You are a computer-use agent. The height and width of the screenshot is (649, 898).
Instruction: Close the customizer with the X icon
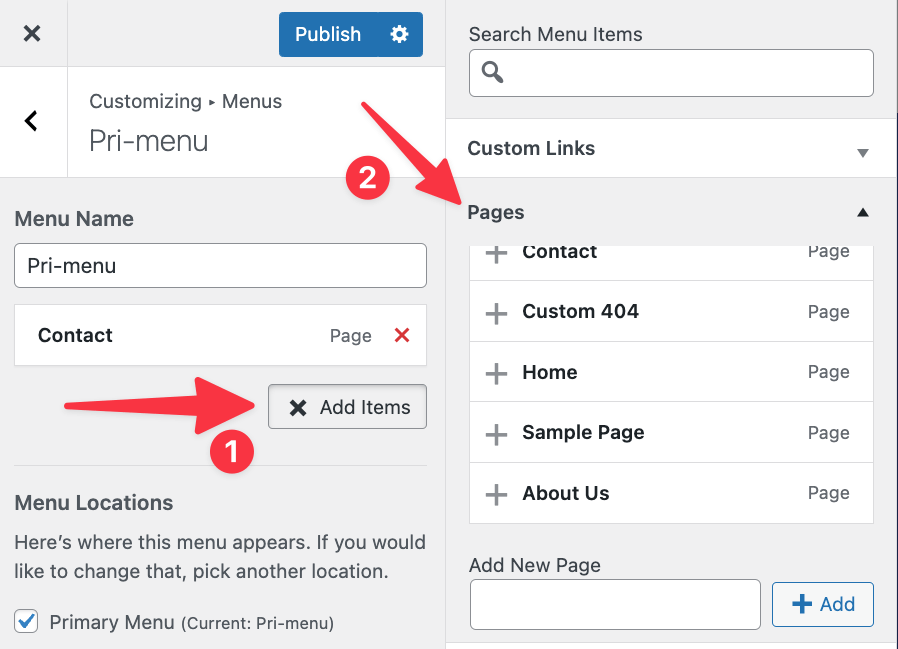(31, 33)
